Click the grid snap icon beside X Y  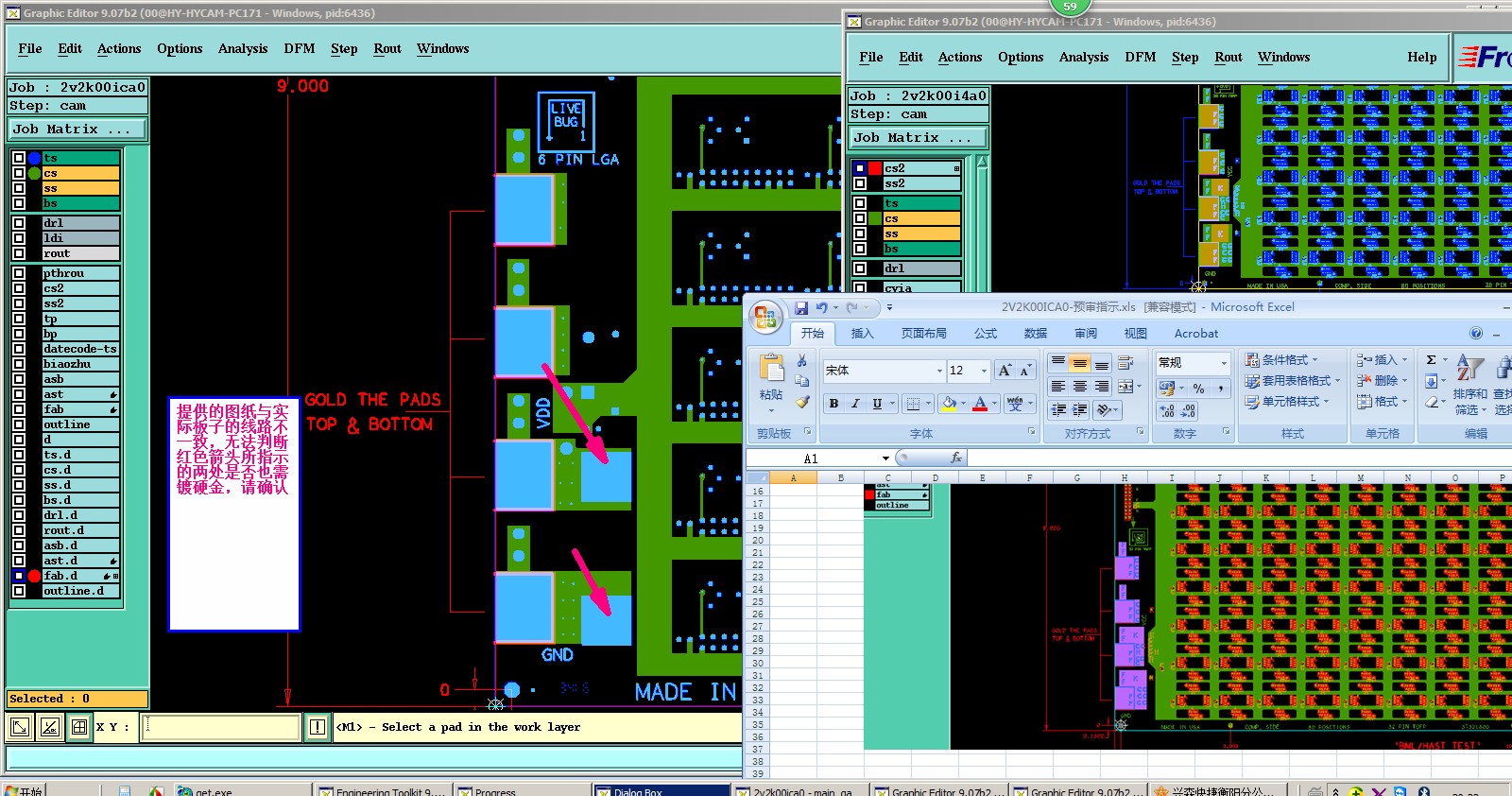pyautogui.click(x=79, y=727)
